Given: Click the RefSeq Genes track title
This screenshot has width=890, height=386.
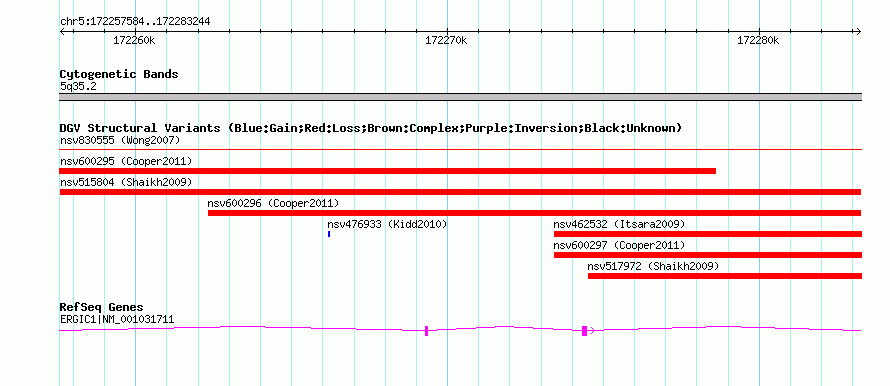Looking at the screenshot, I should [x=102, y=308].
